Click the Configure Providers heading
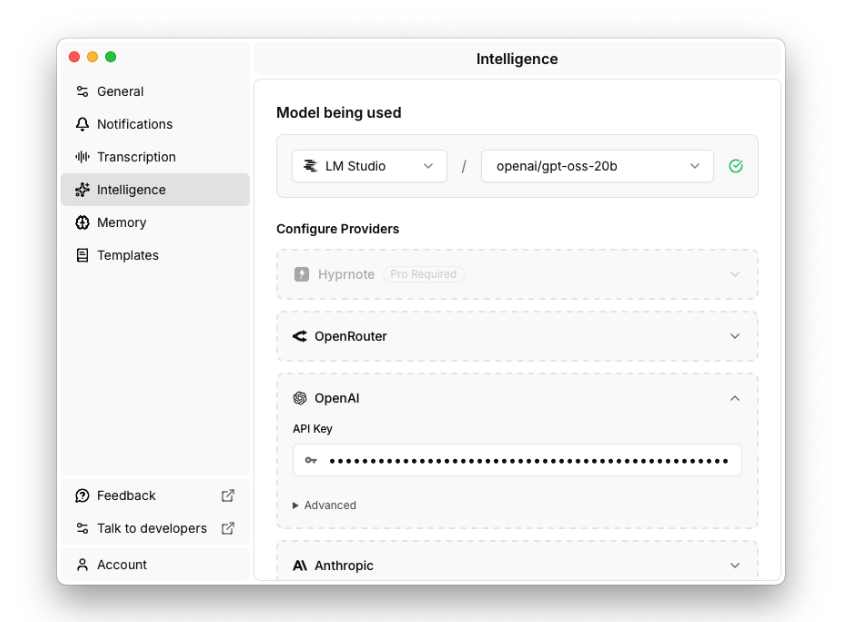Screen dimensions: 847x622 [x=338, y=229]
